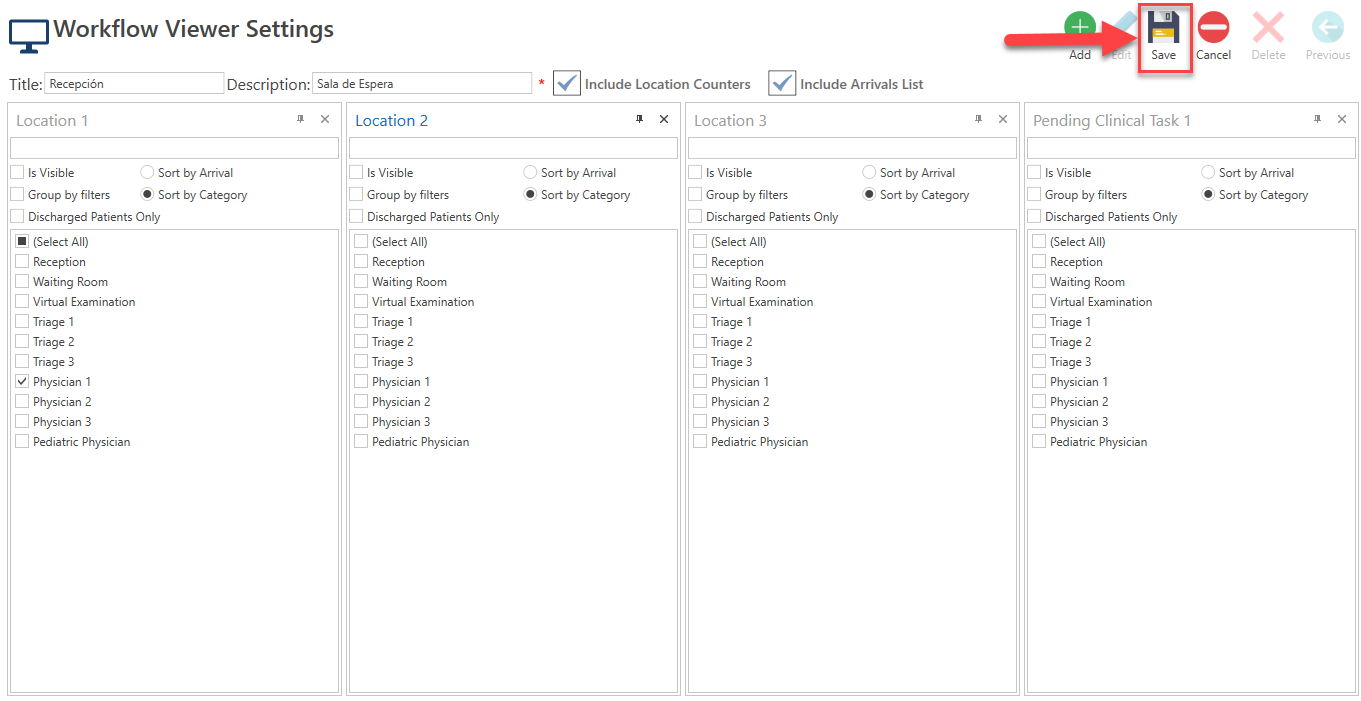Click the Title field containing Recepción
The width and height of the screenshot is (1361, 701).
click(x=134, y=83)
